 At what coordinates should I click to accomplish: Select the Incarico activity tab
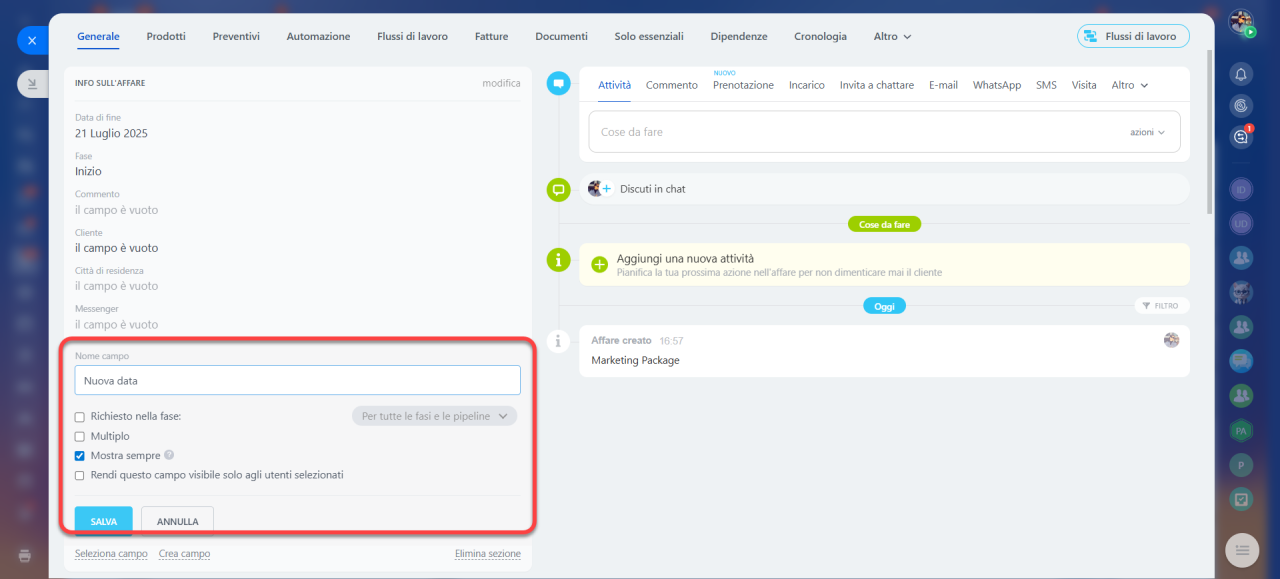[807, 85]
